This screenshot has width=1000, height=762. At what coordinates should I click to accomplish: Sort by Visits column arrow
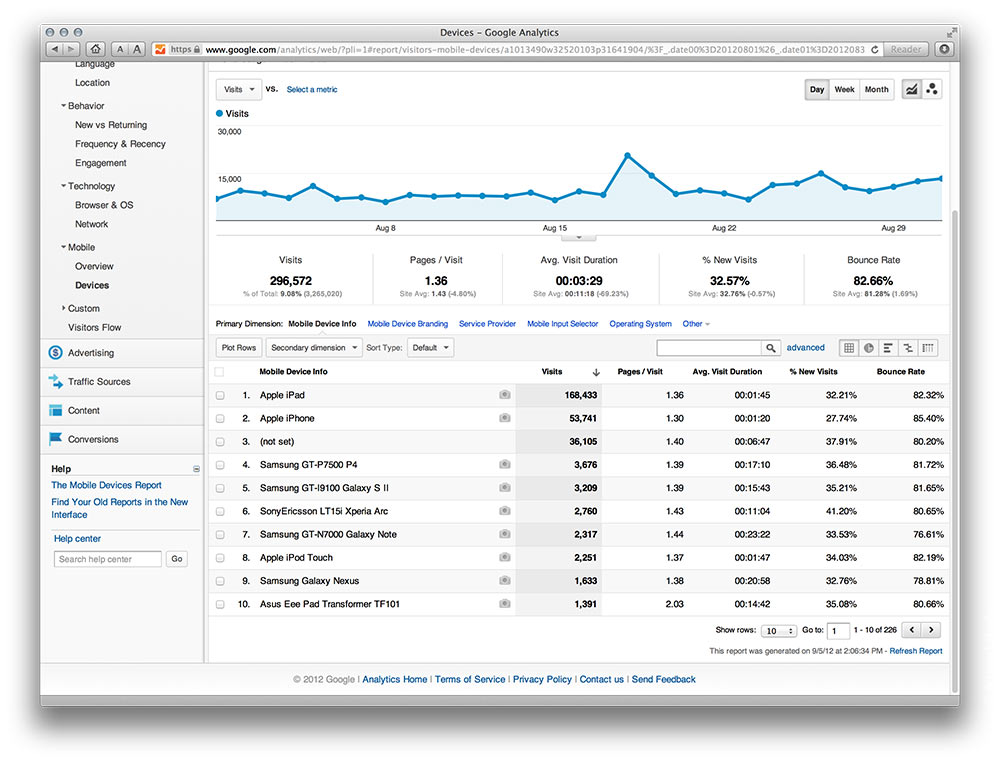pyautogui.click(x=596, y=372)
